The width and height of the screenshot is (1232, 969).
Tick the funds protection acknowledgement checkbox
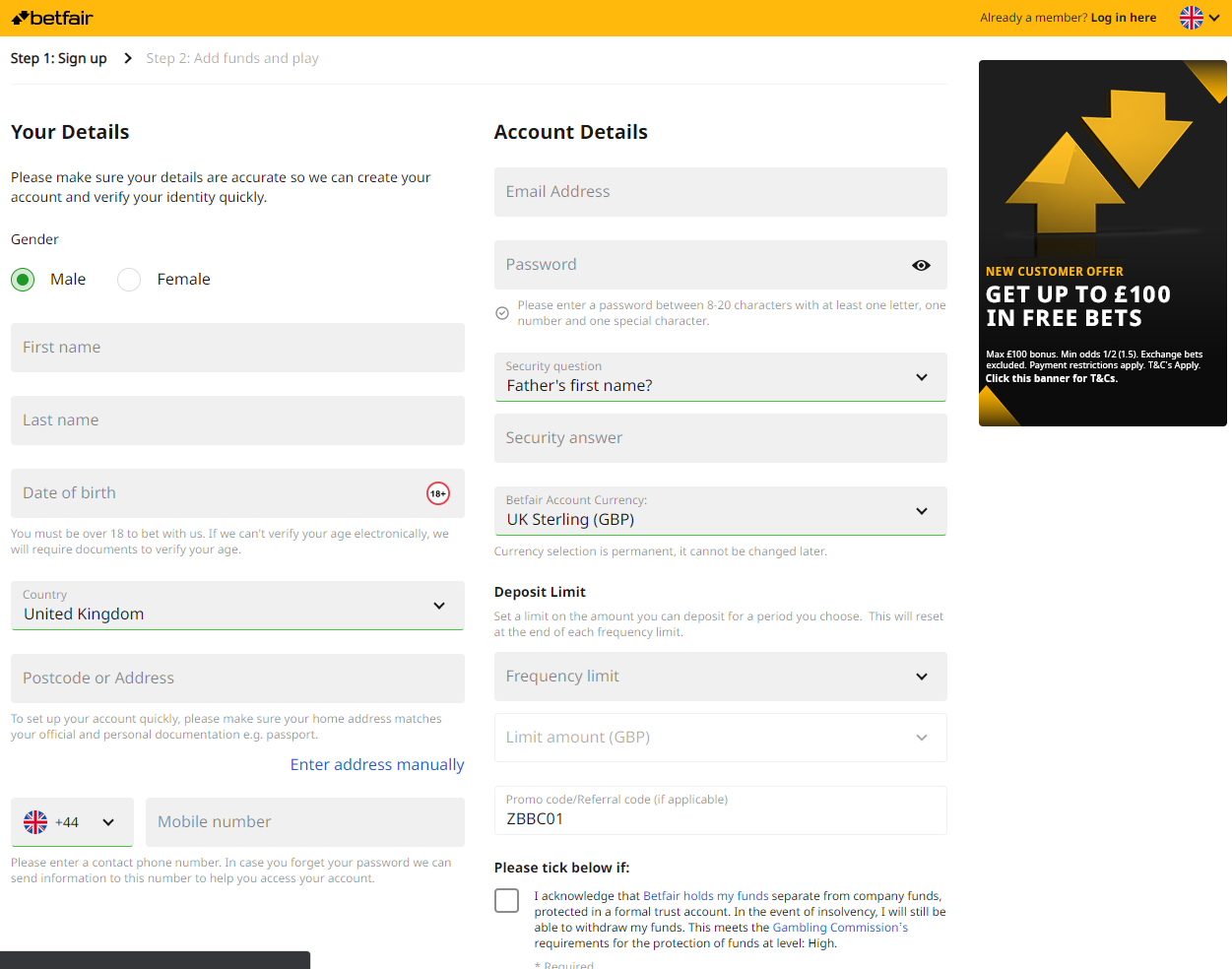(507, 900)
